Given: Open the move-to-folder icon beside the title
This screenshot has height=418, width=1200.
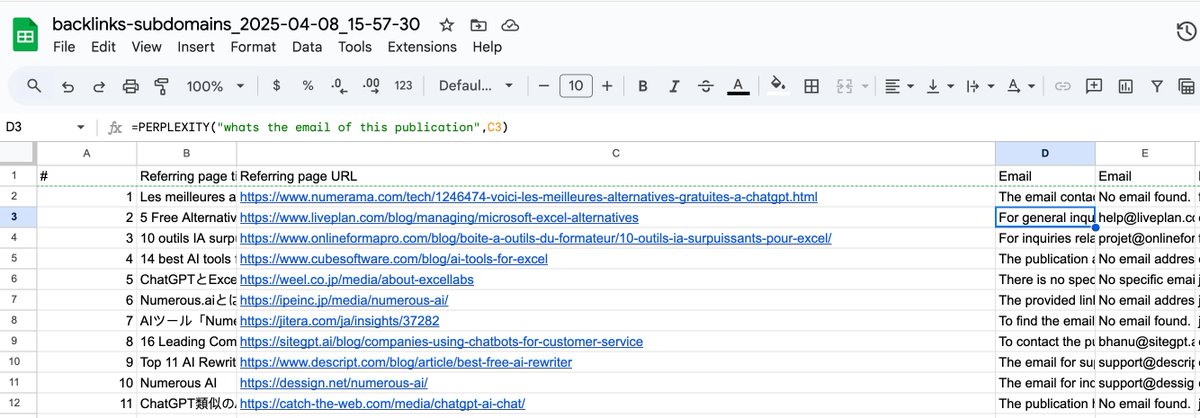Looking at the screenshot, I should [x=478, y=24].
